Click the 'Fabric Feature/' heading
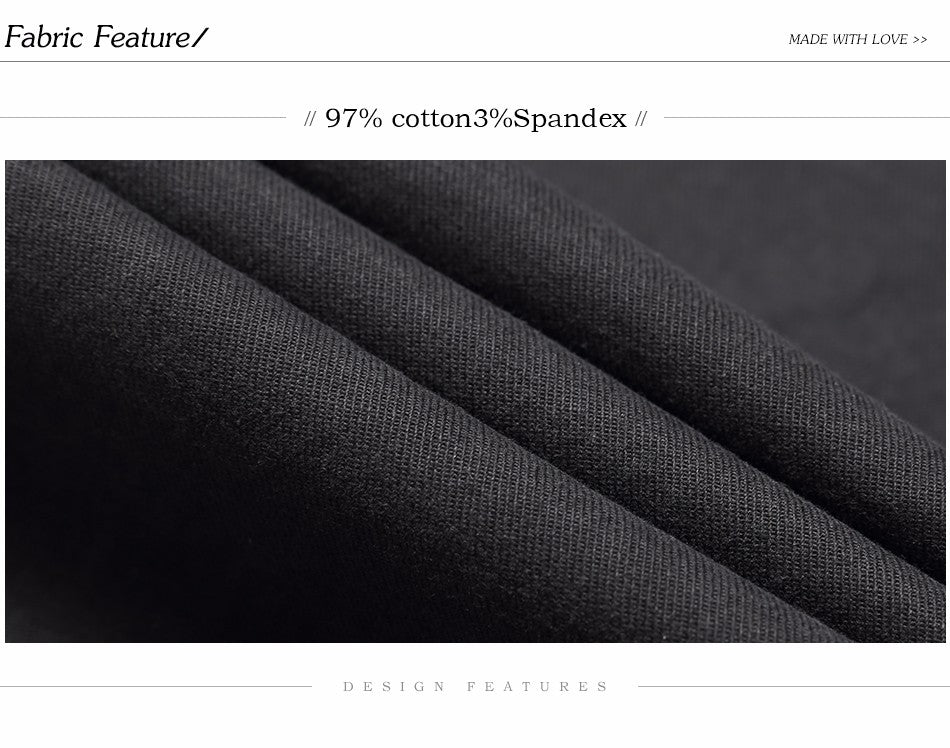950x748 pixels. (106, 37)
